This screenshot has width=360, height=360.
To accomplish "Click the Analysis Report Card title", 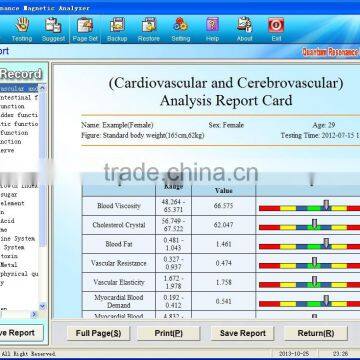I will tap(226, 100).
